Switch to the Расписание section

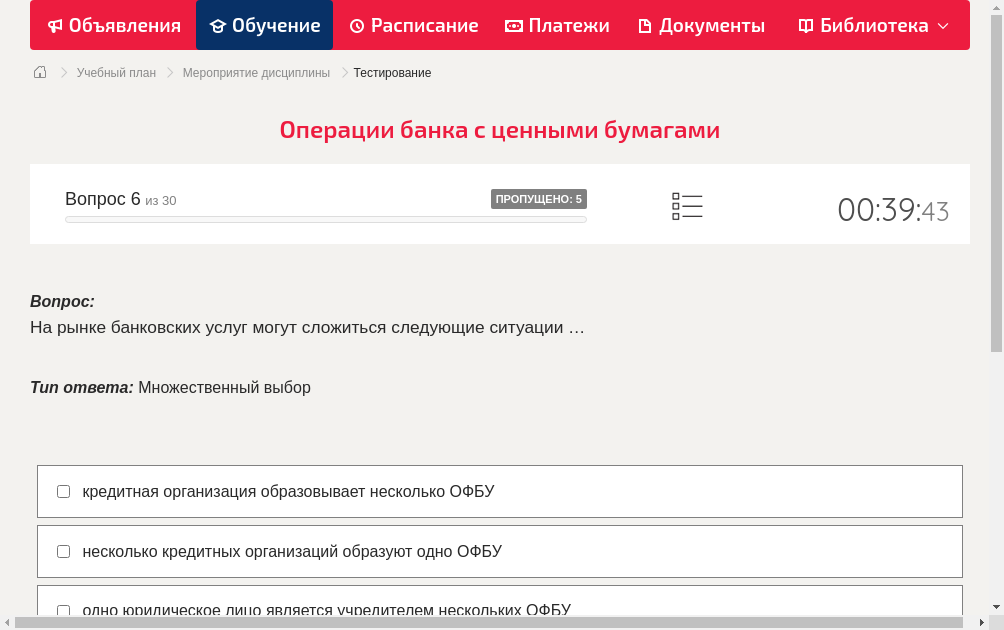[413, 25]
